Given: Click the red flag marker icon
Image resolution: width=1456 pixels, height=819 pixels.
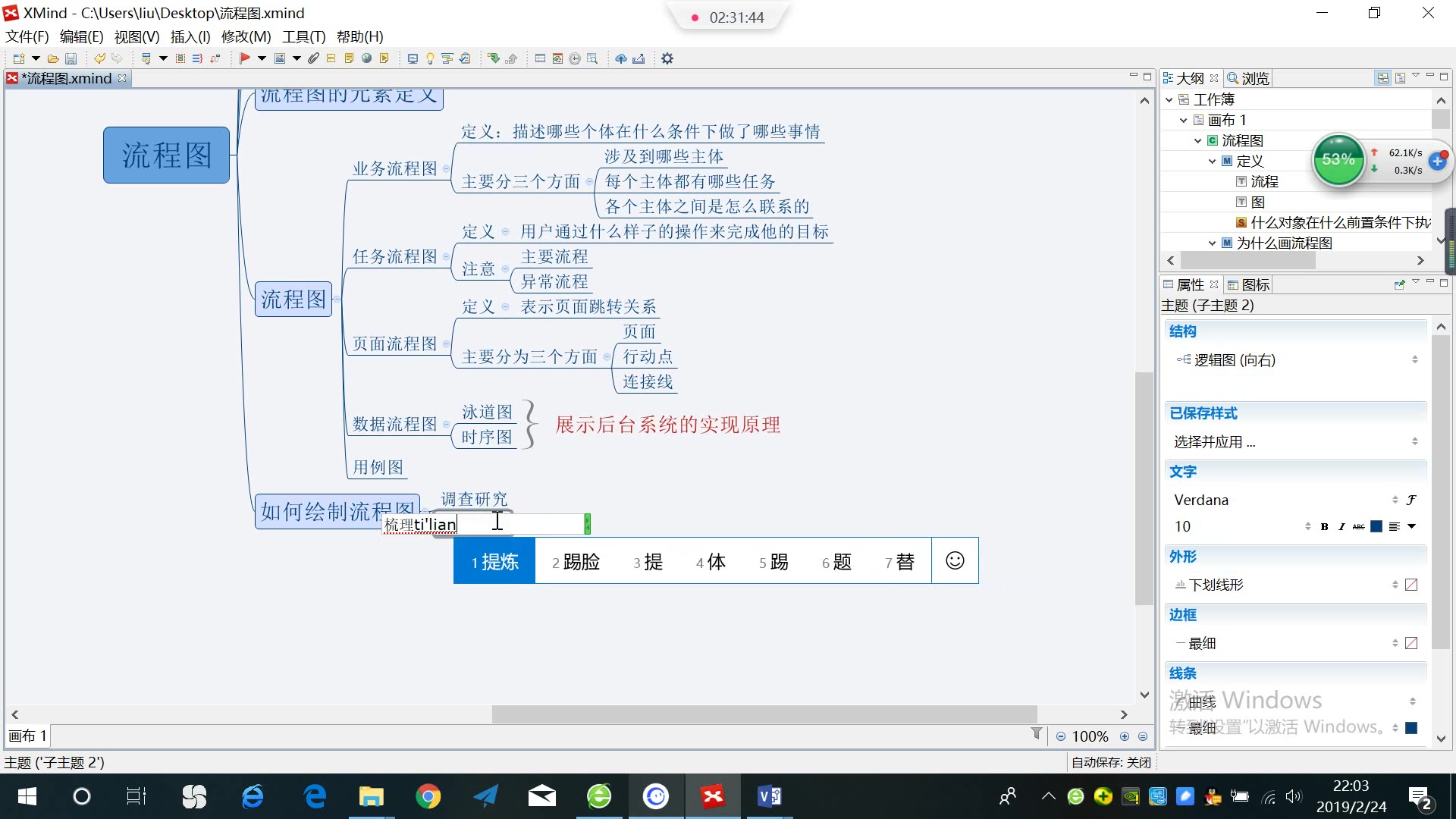Looking at the screenshot, I should tap(244, 58).
